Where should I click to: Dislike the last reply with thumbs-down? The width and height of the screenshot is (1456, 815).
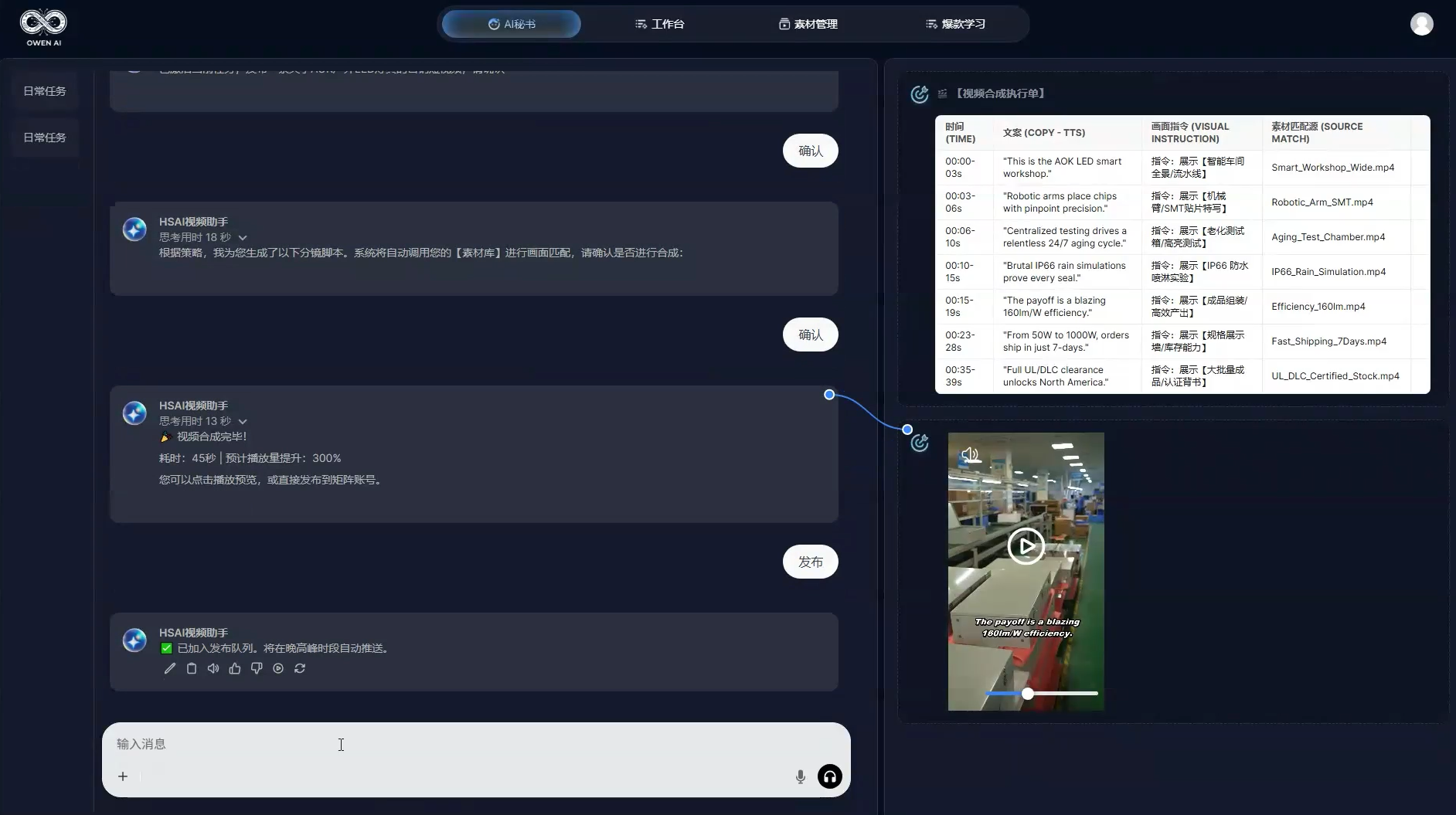tap(257, 668)
